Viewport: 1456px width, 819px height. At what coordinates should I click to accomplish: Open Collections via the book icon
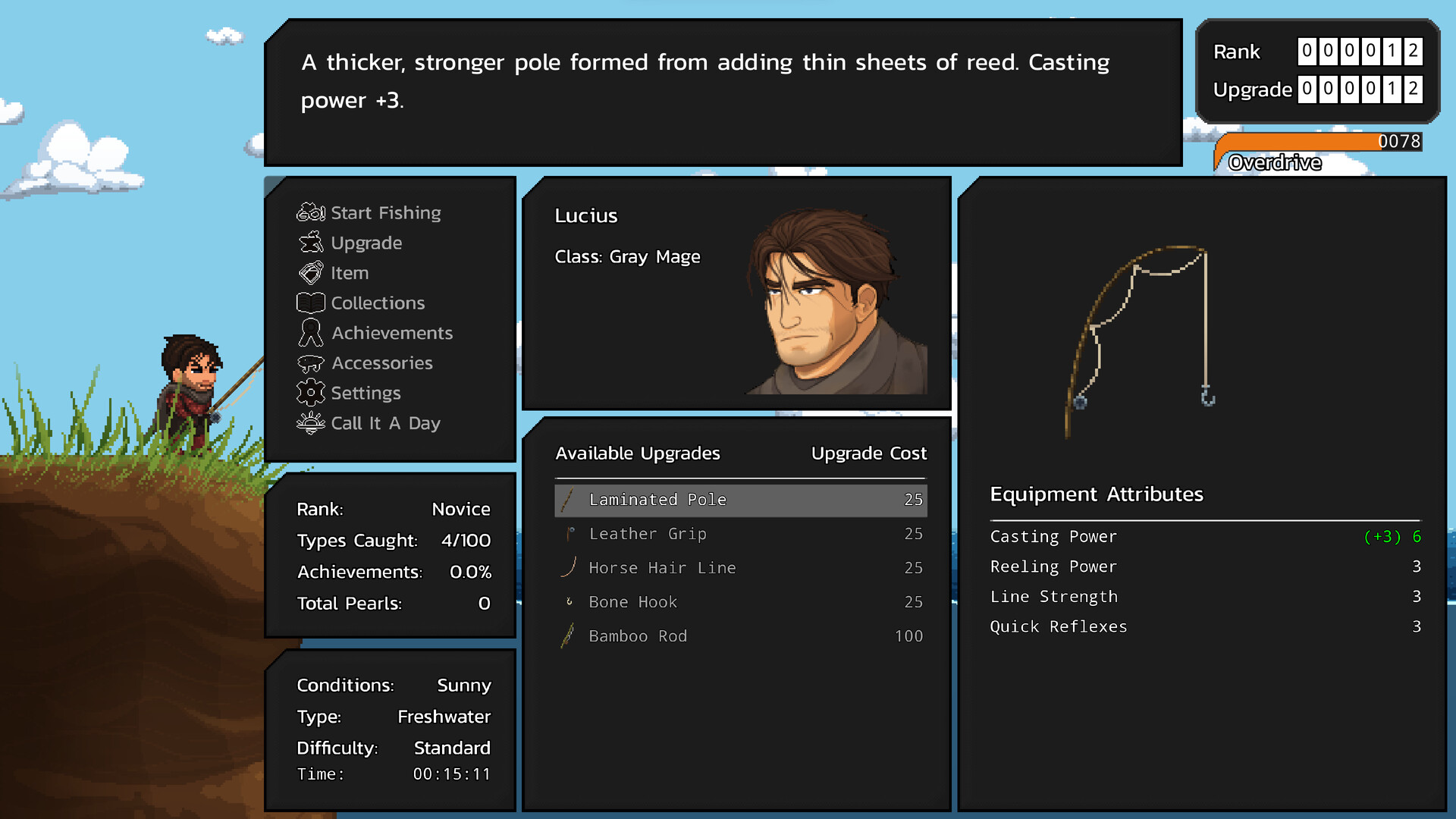(309, 303)
